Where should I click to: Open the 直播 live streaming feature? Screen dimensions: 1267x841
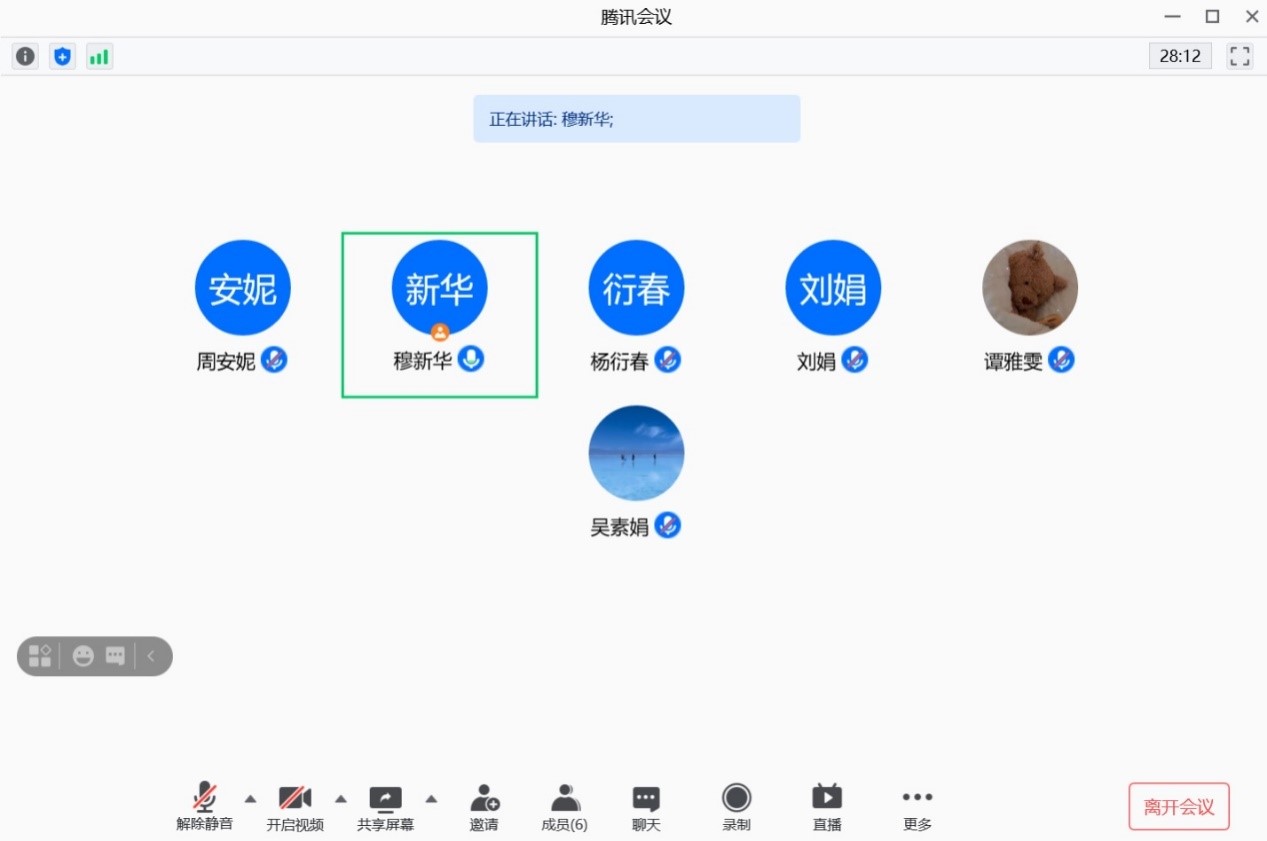(x=825, y=806)
